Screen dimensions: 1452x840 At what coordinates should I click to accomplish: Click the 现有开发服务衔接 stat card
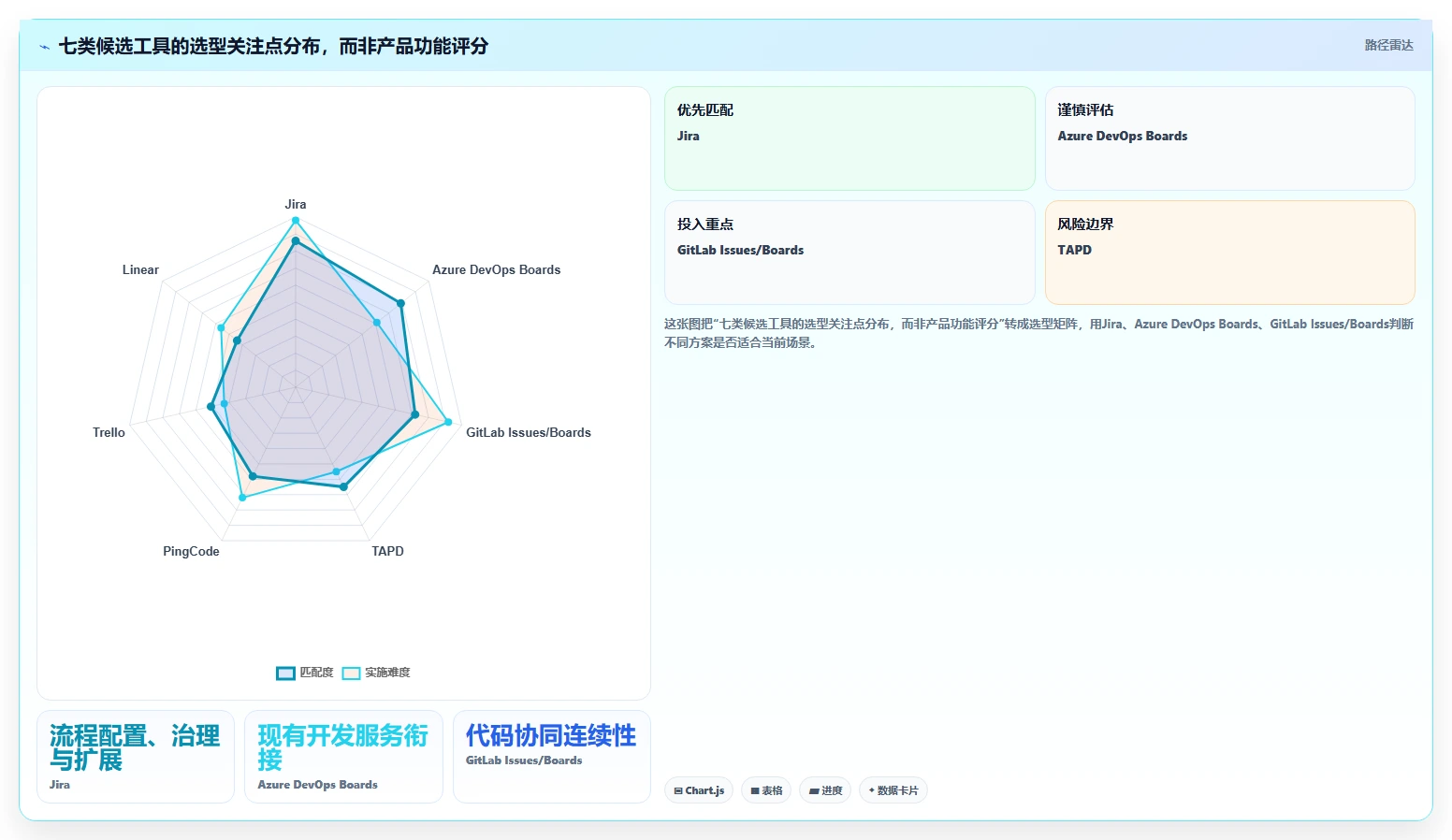[x=343, y=757]
